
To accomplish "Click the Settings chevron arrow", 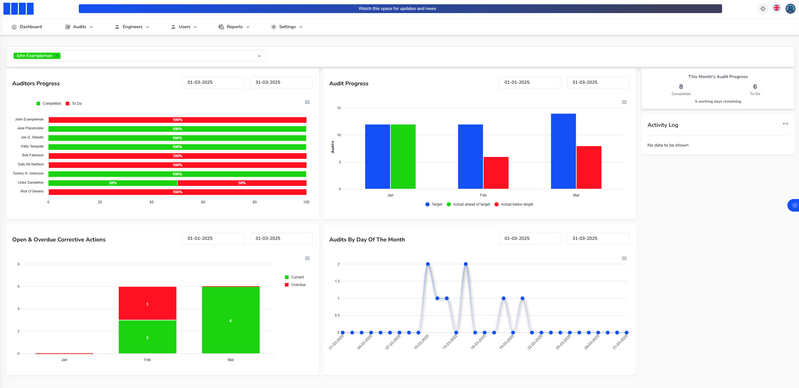I will 301,27.
